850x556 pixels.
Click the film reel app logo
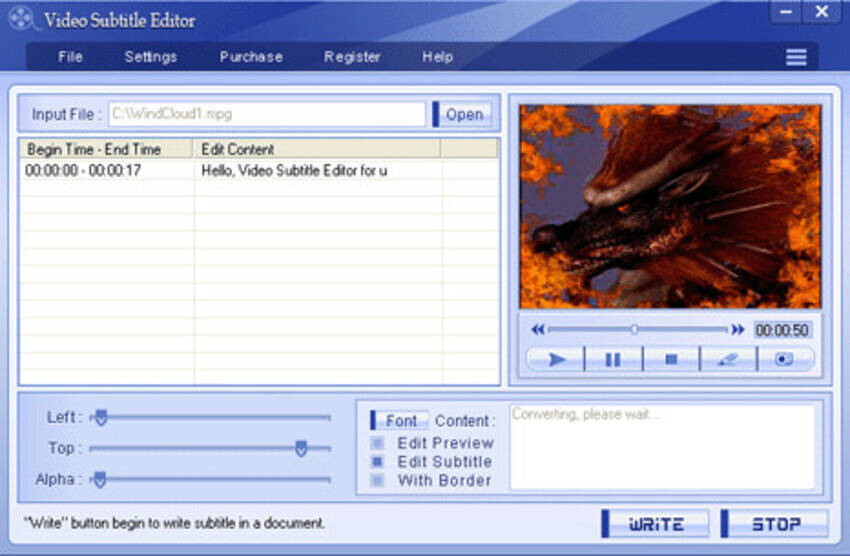(23, 18)
